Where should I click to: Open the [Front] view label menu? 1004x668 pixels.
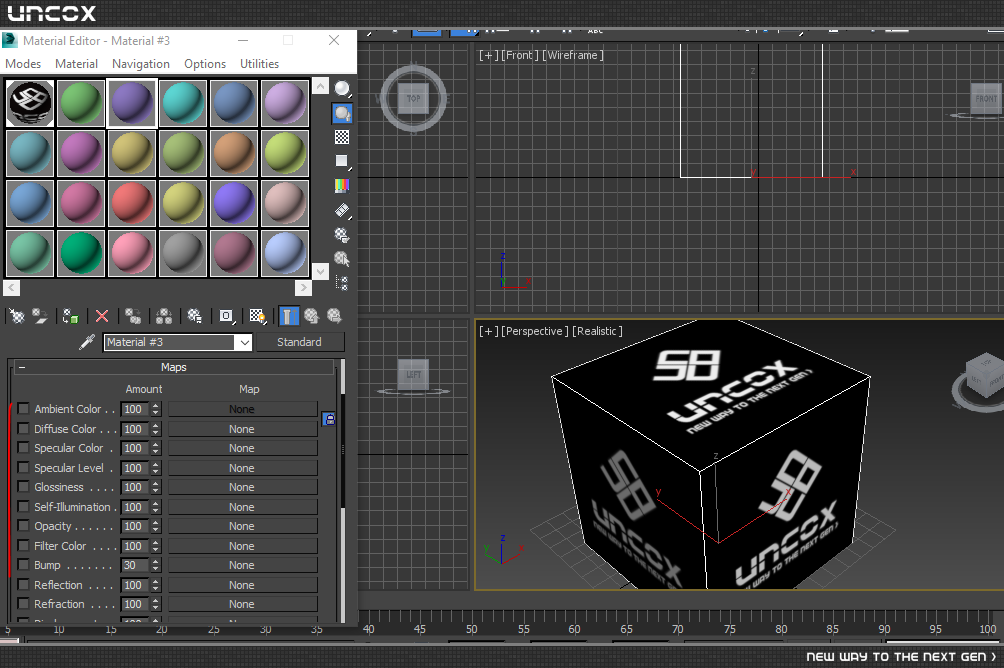[520, 55]
